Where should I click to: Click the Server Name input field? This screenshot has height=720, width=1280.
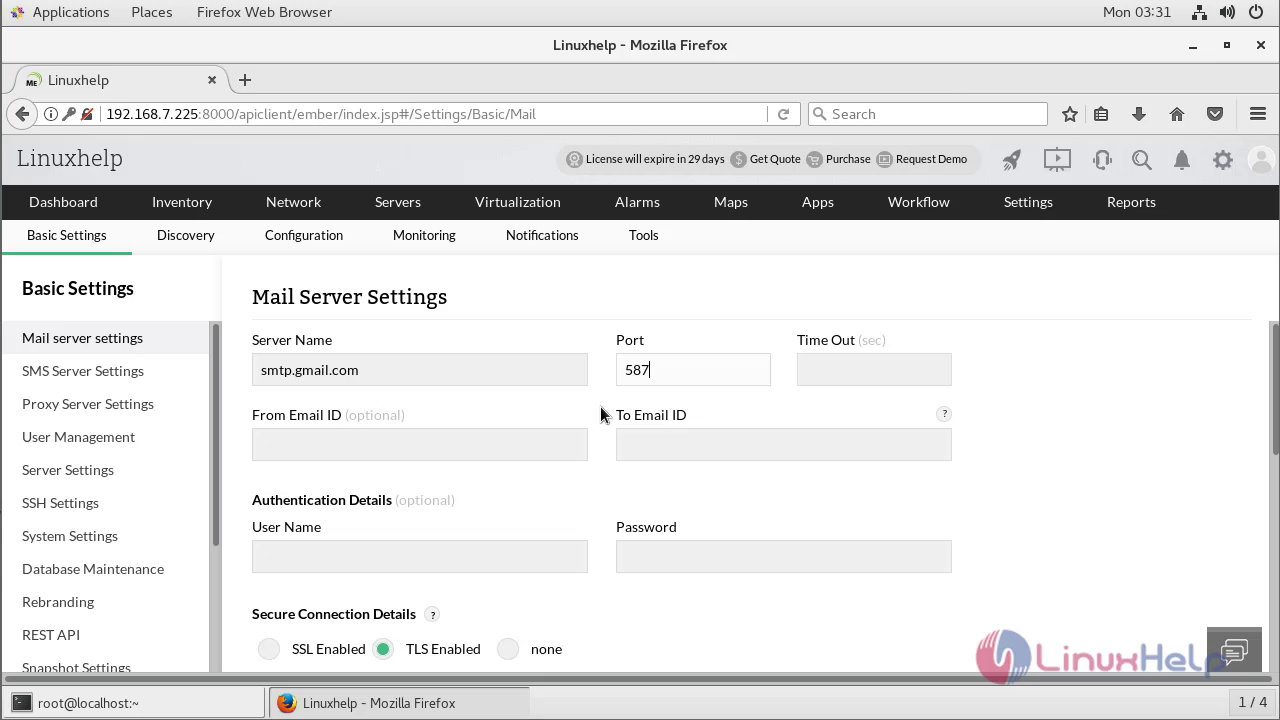(420, 370)
